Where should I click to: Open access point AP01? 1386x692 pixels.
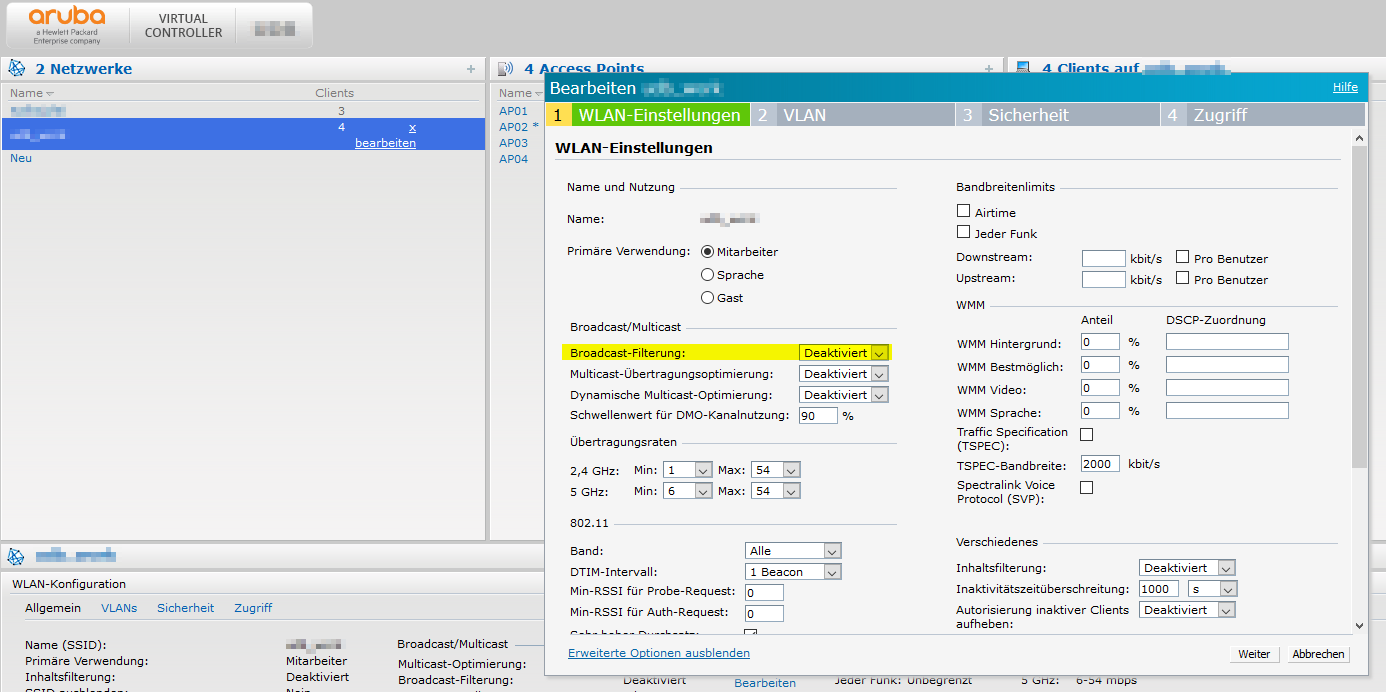pos(513,111)
